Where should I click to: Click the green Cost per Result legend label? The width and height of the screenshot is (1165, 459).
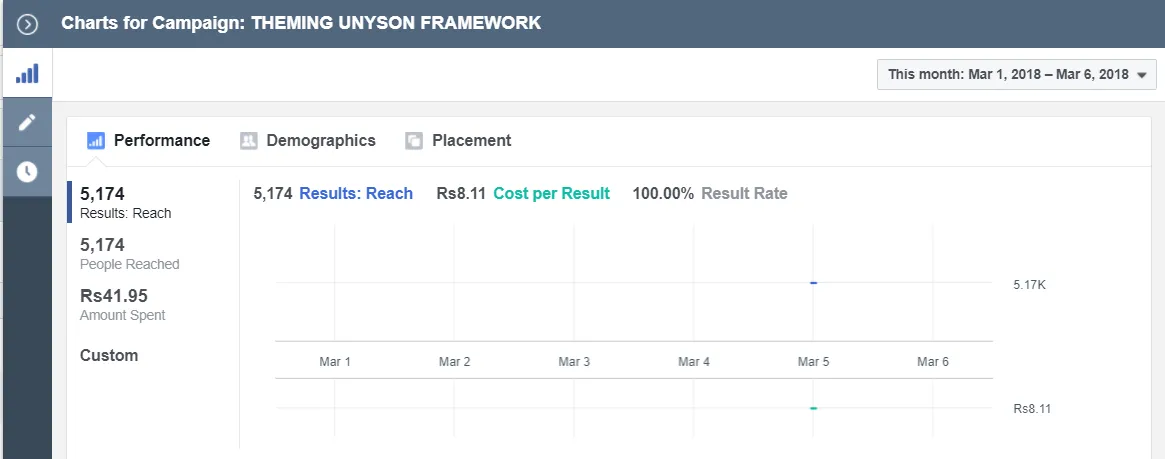pos(551,194)
